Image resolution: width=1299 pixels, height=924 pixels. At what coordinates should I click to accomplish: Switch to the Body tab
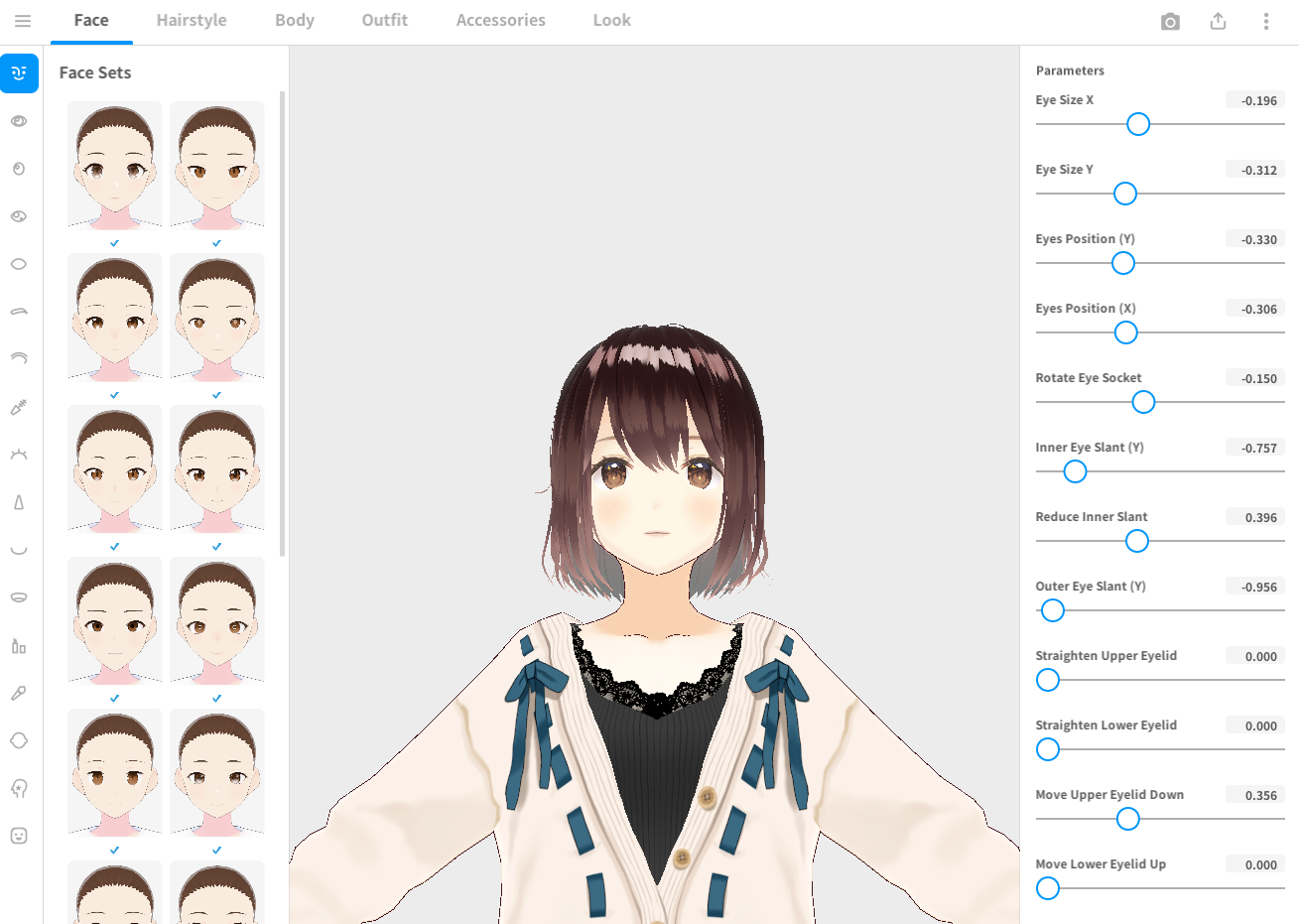click(x=295, y=21)
